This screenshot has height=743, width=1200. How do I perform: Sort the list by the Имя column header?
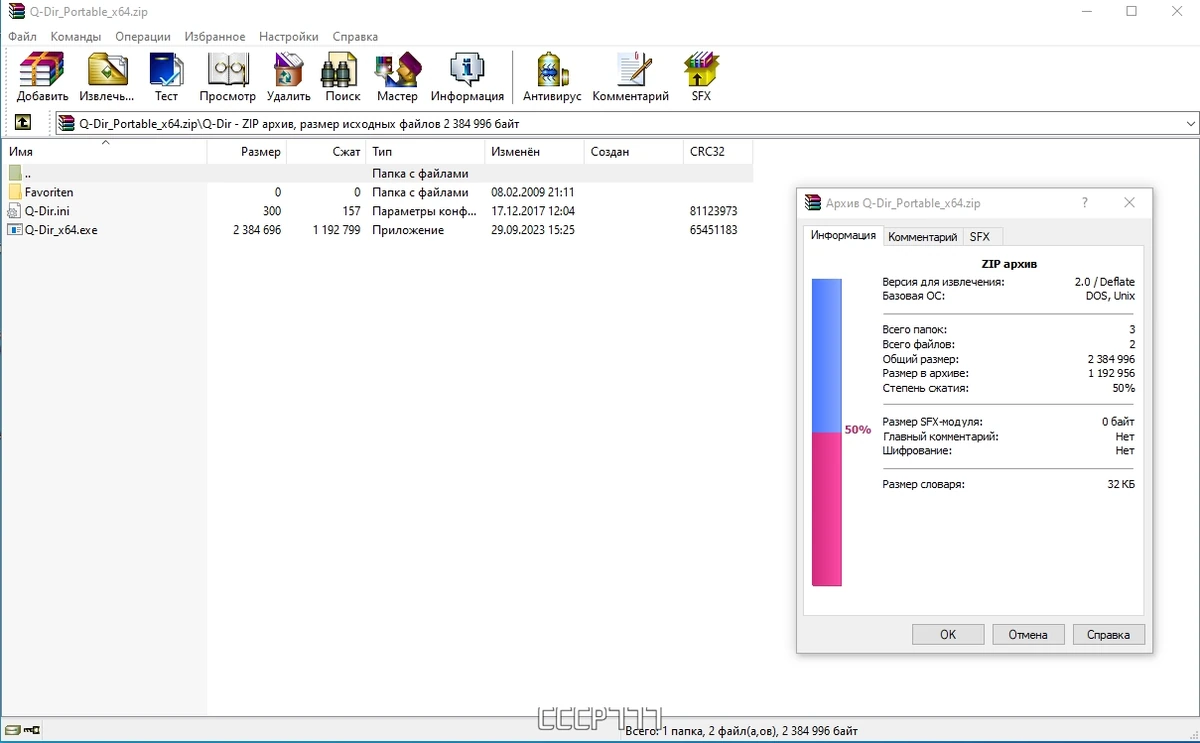(104, 152)
